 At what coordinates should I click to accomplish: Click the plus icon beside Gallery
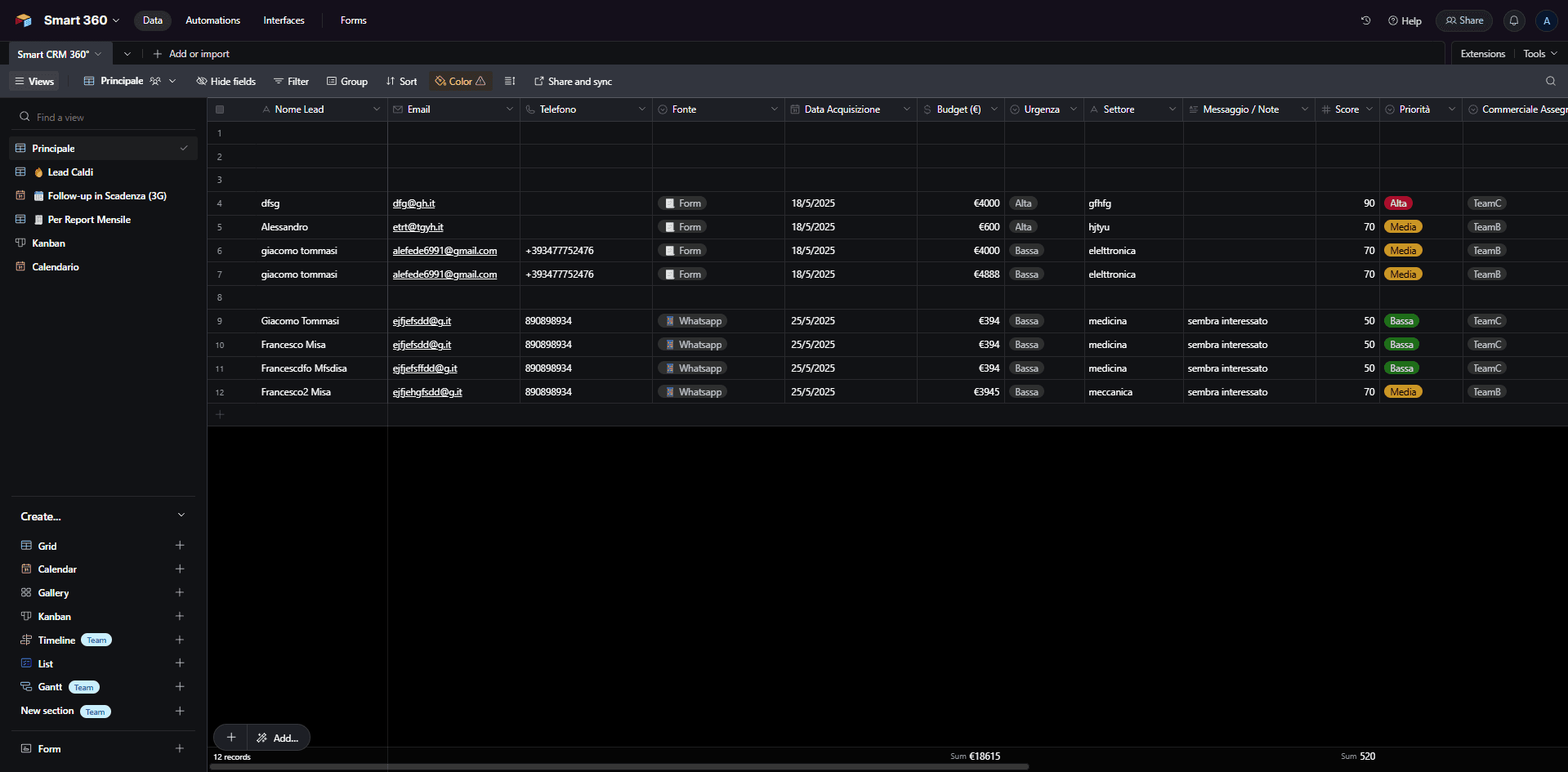pyautogui.click(x=180, y=592)
